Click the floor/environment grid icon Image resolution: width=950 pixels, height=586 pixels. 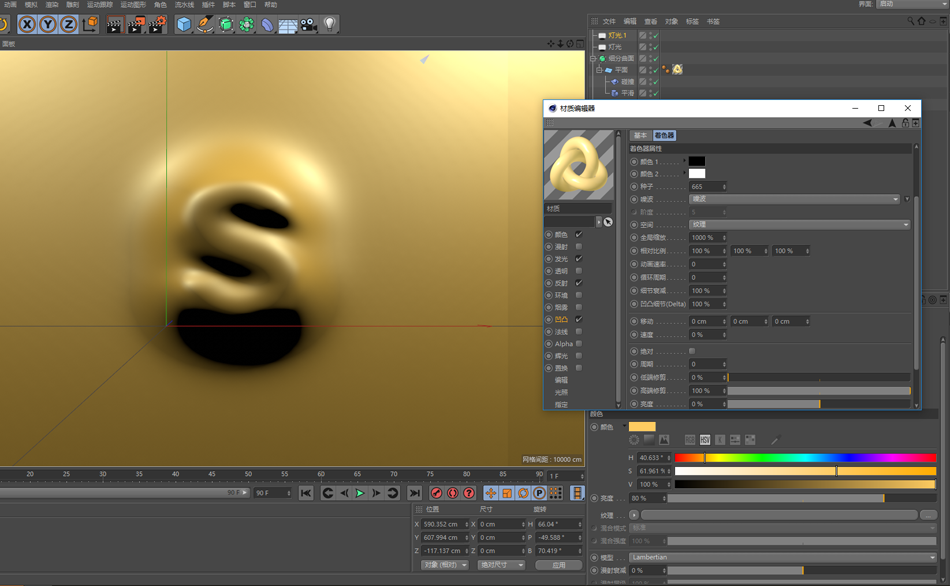pos(288,24)
